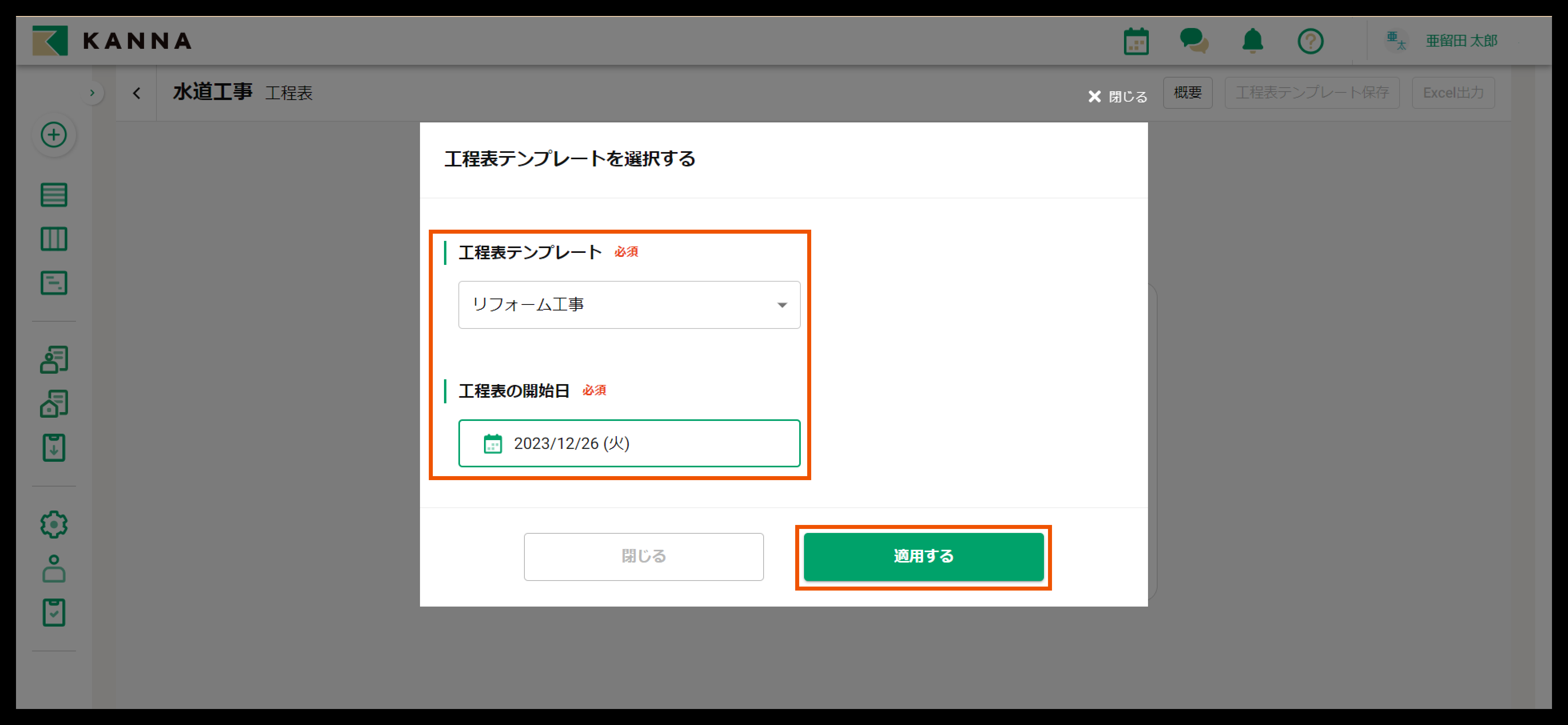The width and height of the screenshot is (1568, 725).
Task: Open the settings gear icon in sidebar
Action: point(54,524)
